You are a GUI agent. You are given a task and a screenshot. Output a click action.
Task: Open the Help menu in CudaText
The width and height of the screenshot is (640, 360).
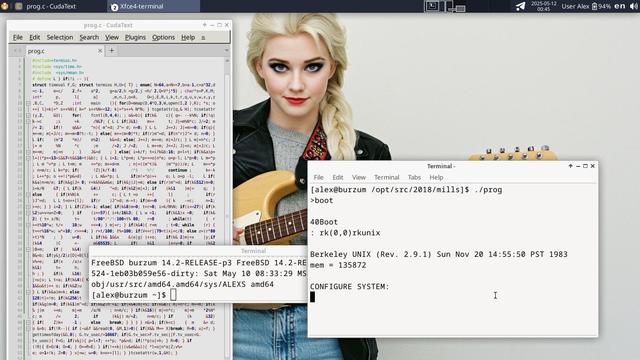click(188, 37)
